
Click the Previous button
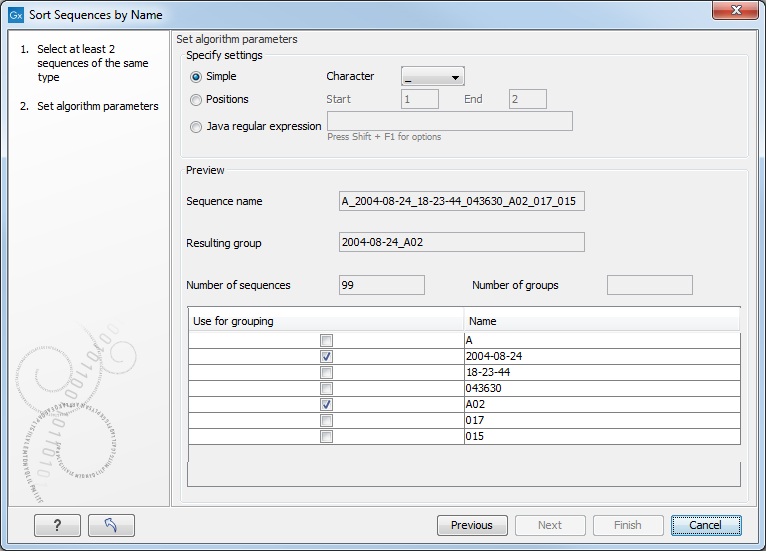pos(472,525)
